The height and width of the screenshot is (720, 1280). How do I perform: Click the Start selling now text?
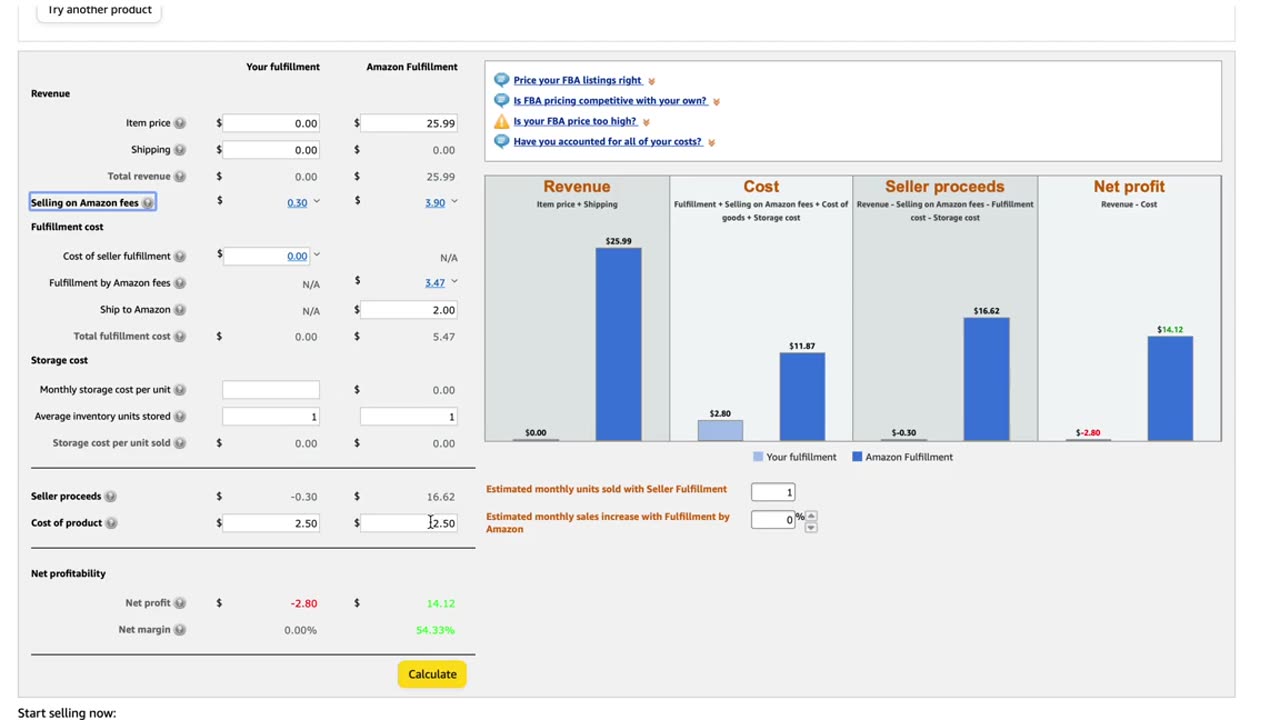[x=67, y=713]
